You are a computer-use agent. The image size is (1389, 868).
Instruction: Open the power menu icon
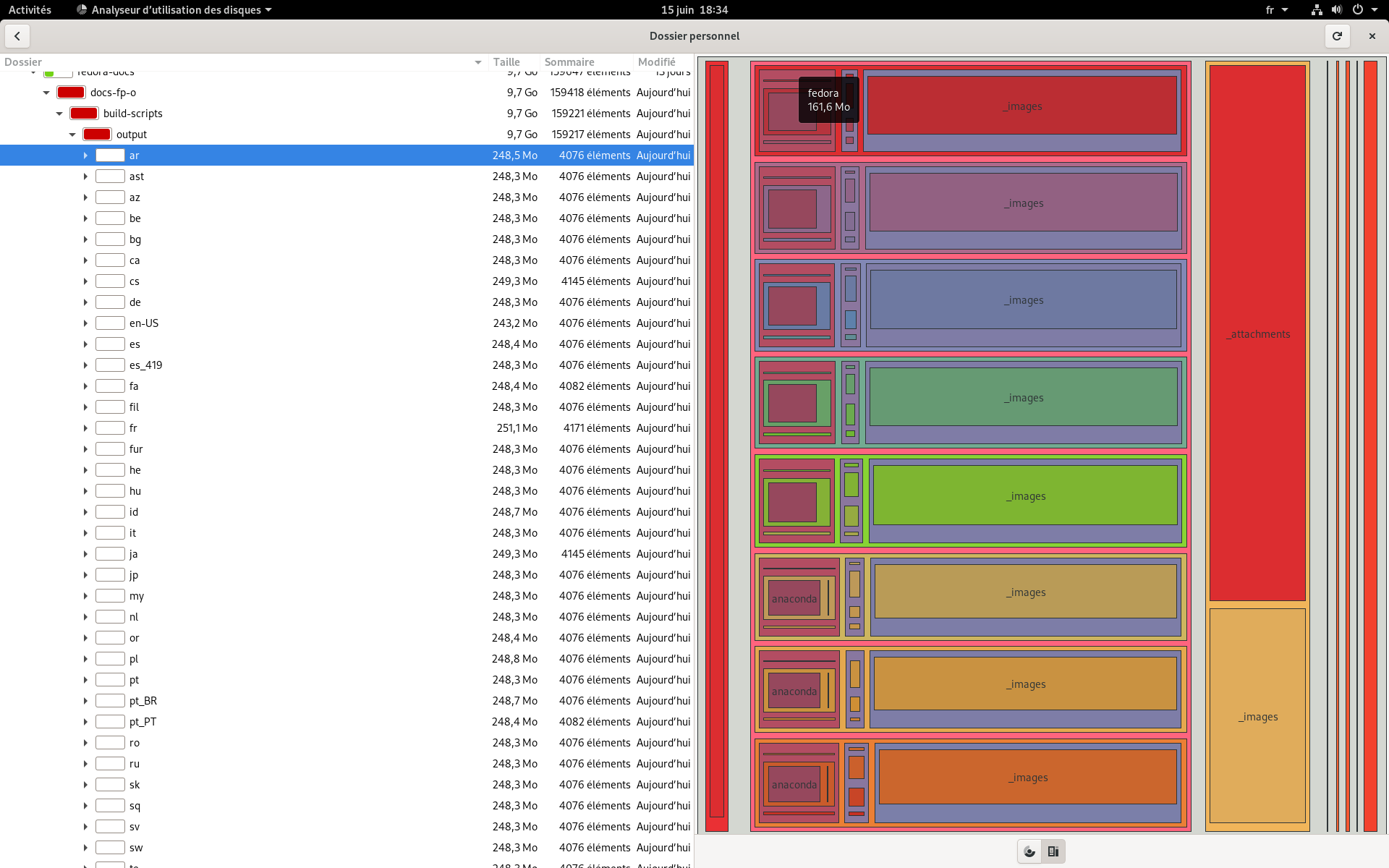[1358, 10]
